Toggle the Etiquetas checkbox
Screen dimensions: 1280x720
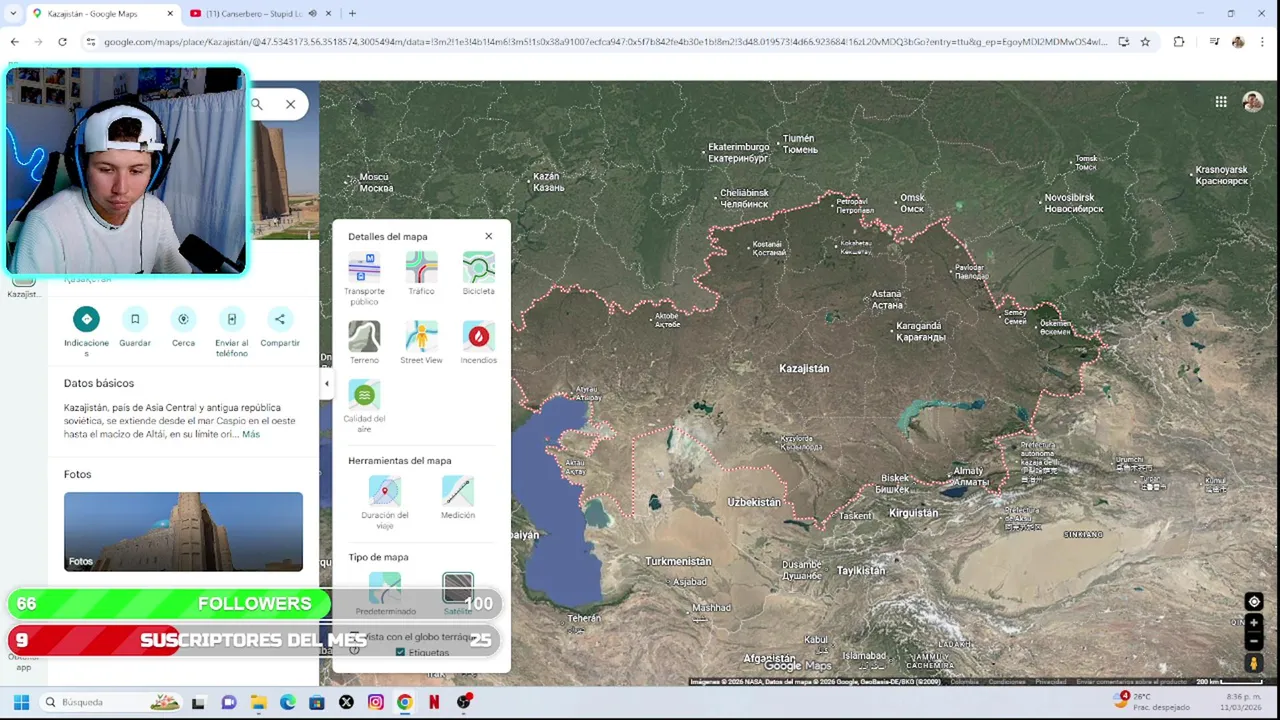(401, 652)
